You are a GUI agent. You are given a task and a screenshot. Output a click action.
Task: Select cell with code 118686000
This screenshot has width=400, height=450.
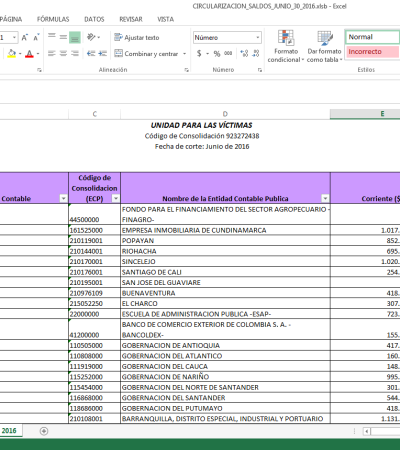click(95, 408)
